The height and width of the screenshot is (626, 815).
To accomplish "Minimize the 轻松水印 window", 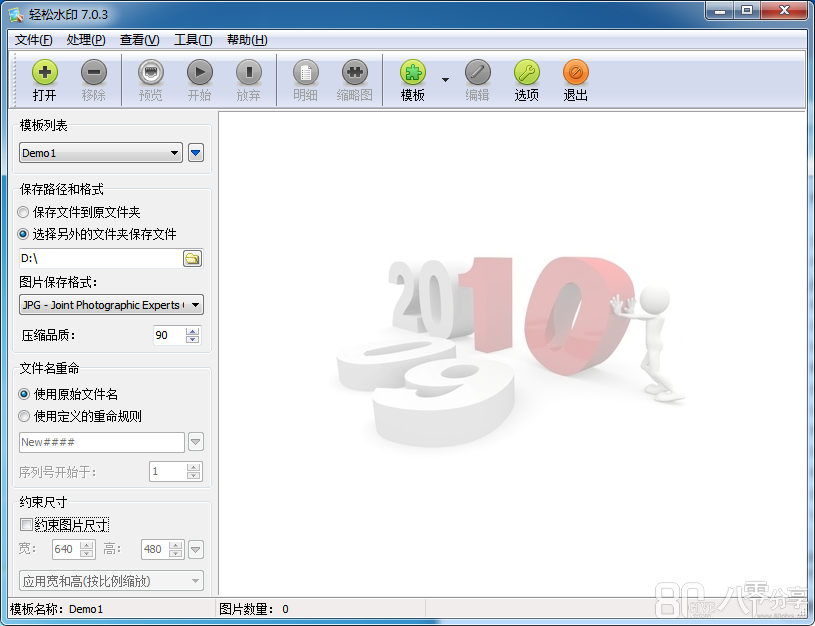I will [720, 10].
